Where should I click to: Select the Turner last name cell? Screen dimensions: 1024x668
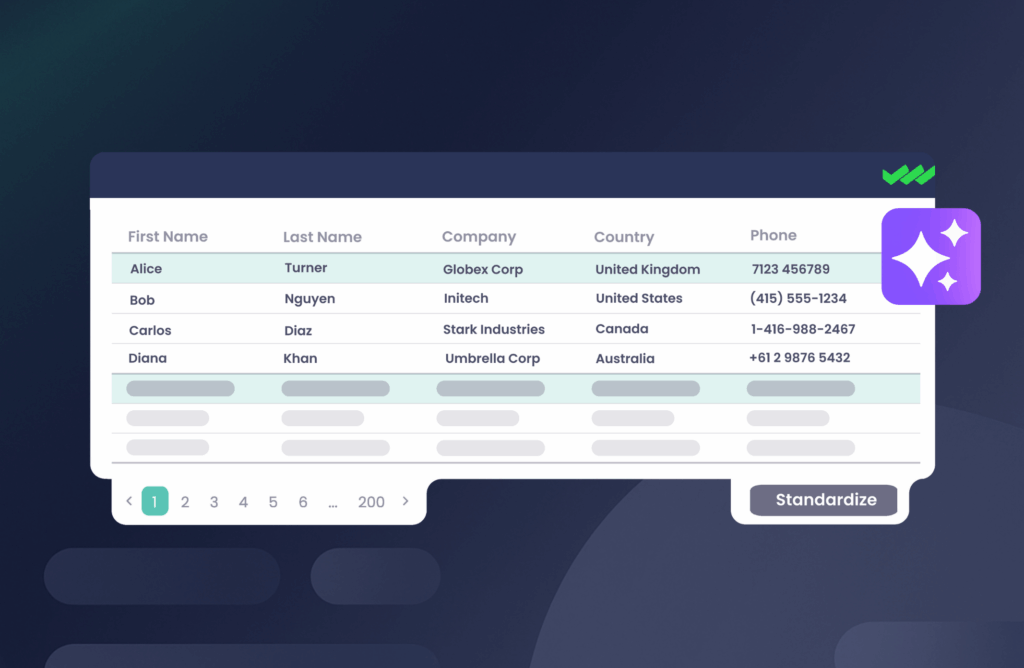[x=306, y=268]
